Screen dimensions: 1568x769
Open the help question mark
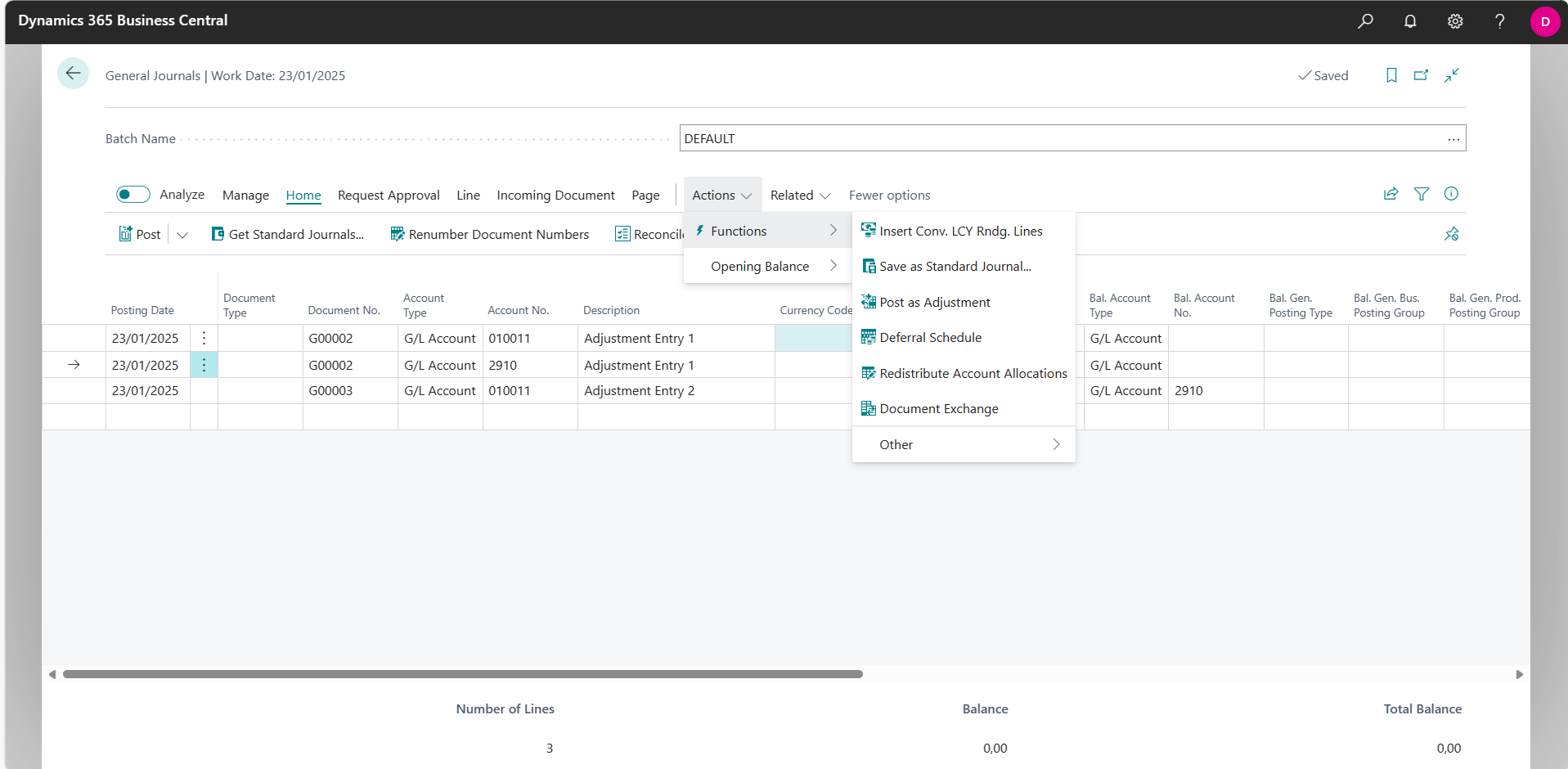click(1499, 21)
